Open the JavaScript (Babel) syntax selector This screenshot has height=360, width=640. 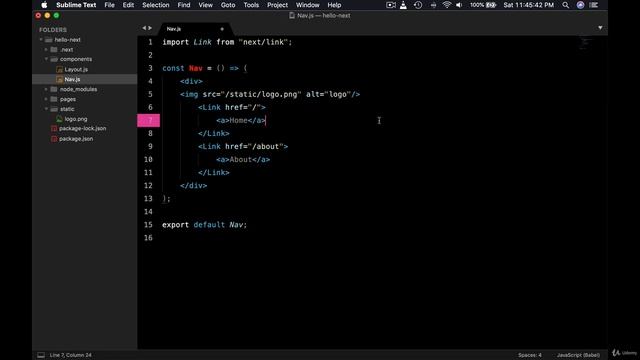point(578,355)
